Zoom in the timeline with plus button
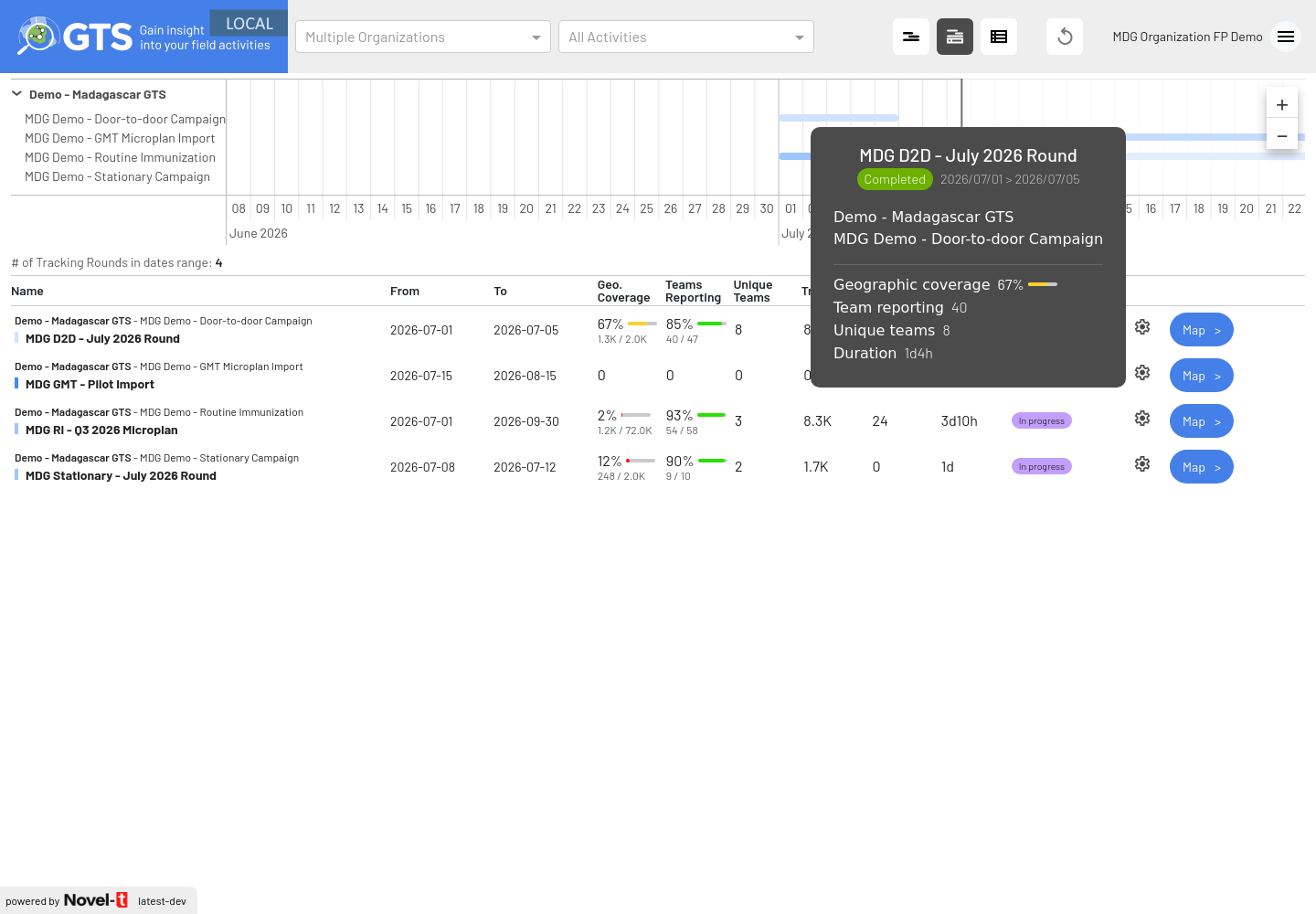This screenshot has width=1316, height=914. coord(1282,105)
